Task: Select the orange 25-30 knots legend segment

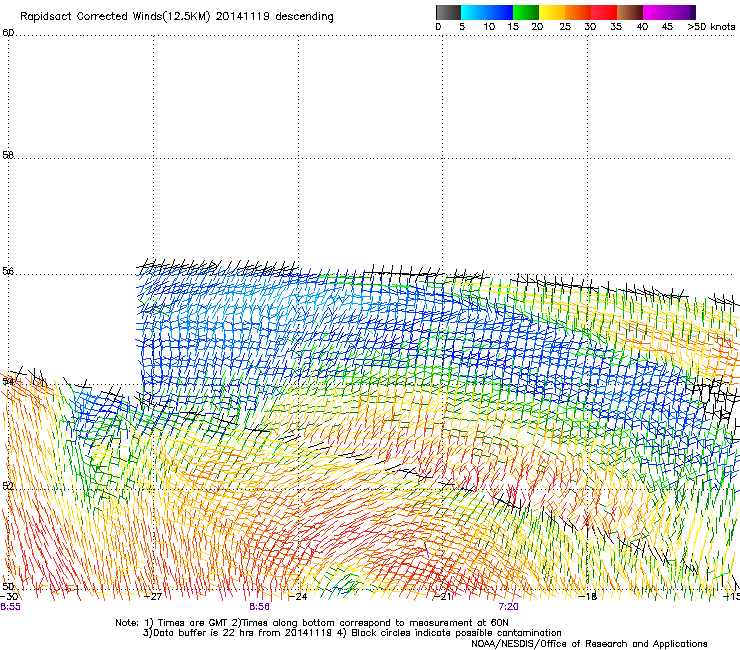Action: (x=578, y=12)
